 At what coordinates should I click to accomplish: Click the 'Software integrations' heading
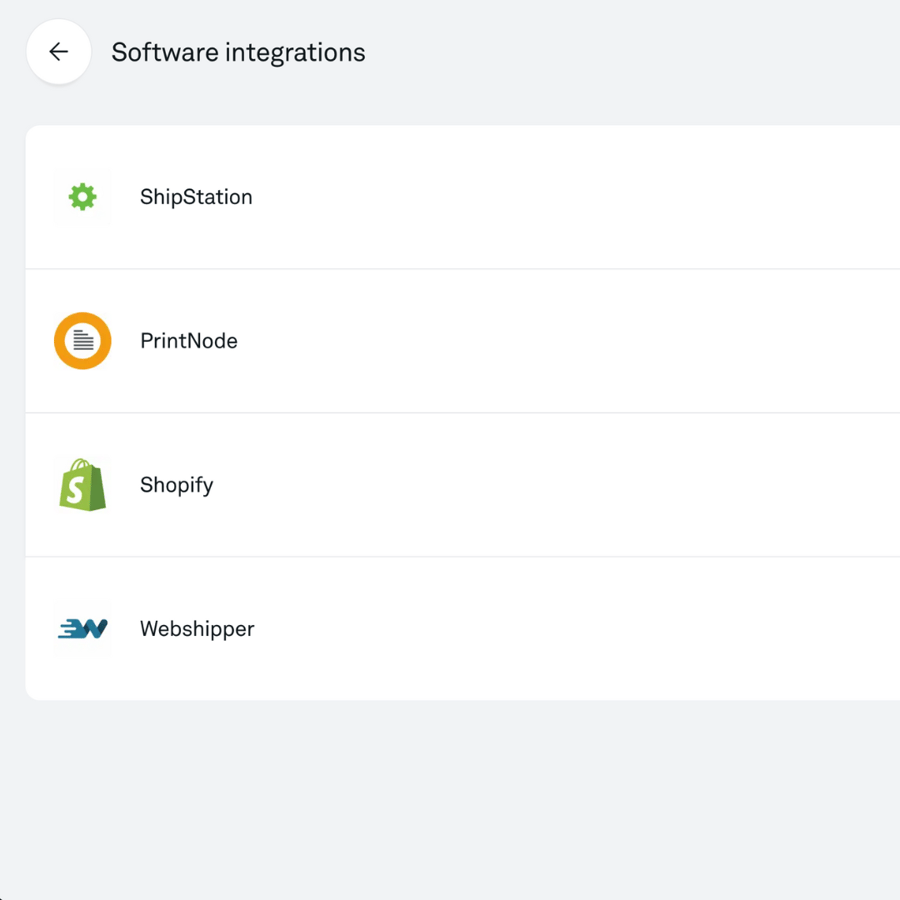tap(237, 52)
